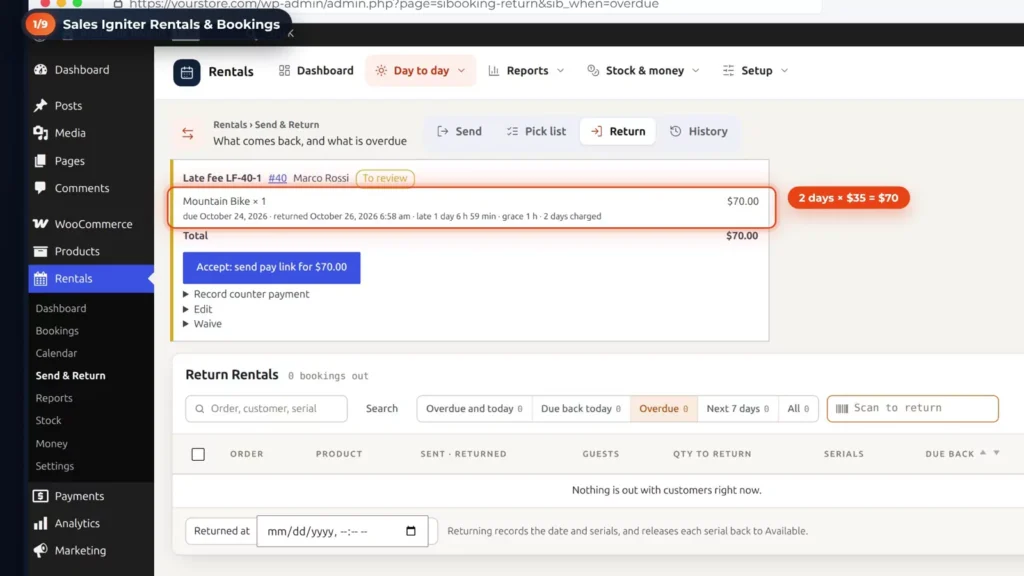Screen dimensions: 1024x576
Task: Switch to the Send tab
Action: [459, 131]
